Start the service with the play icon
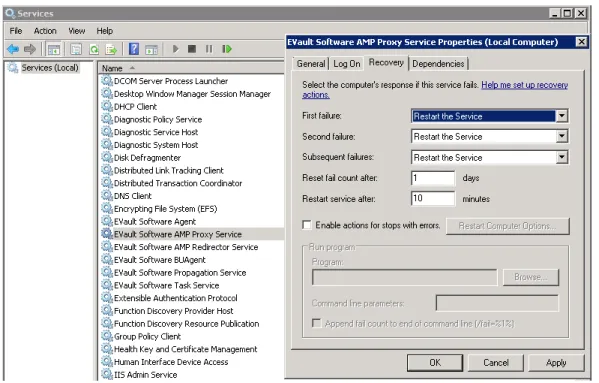Viewport: 599px width, 383px height. 175,49
